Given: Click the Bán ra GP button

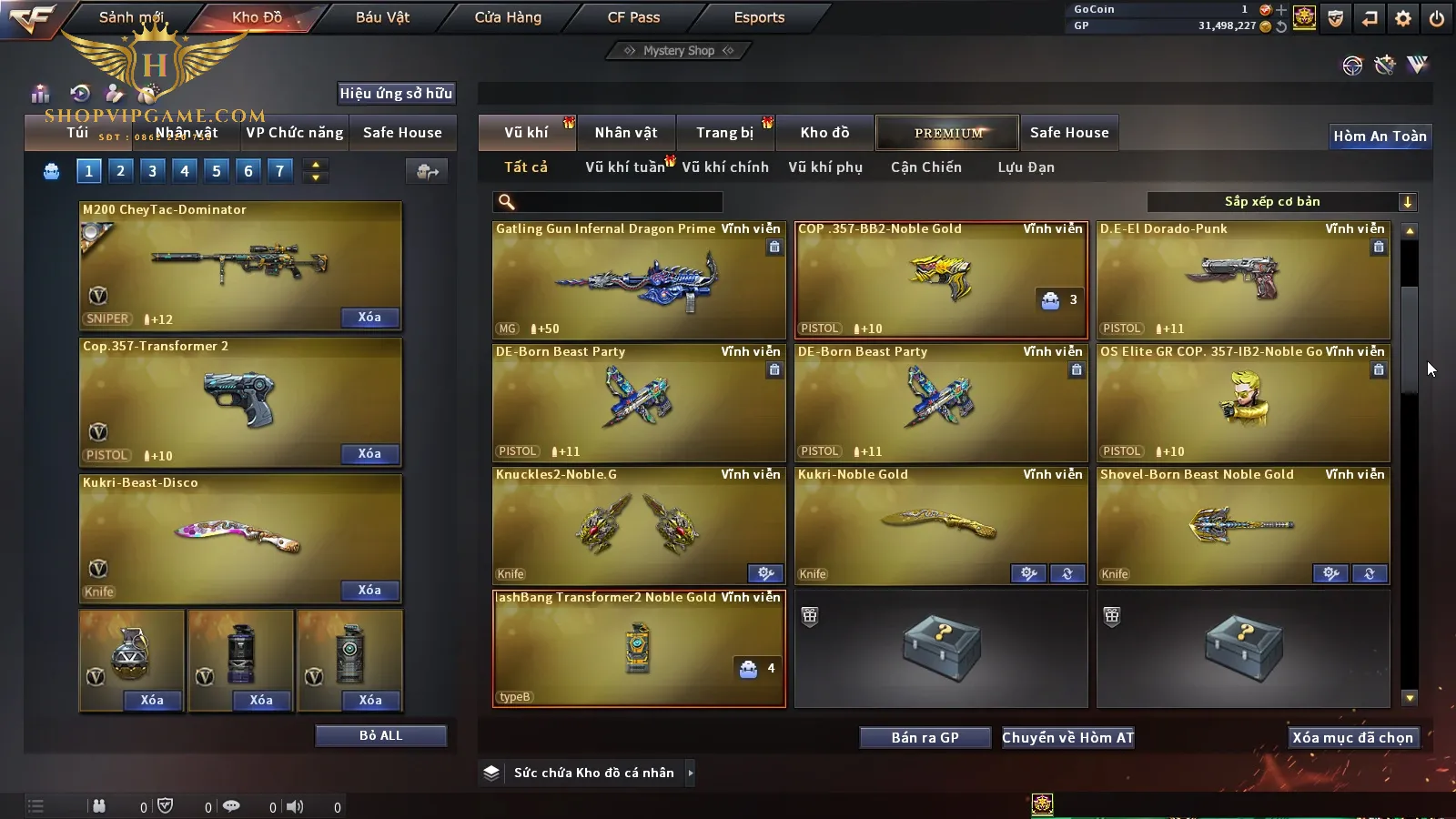Looking at the screenshot, I should [x=925, y=737].
